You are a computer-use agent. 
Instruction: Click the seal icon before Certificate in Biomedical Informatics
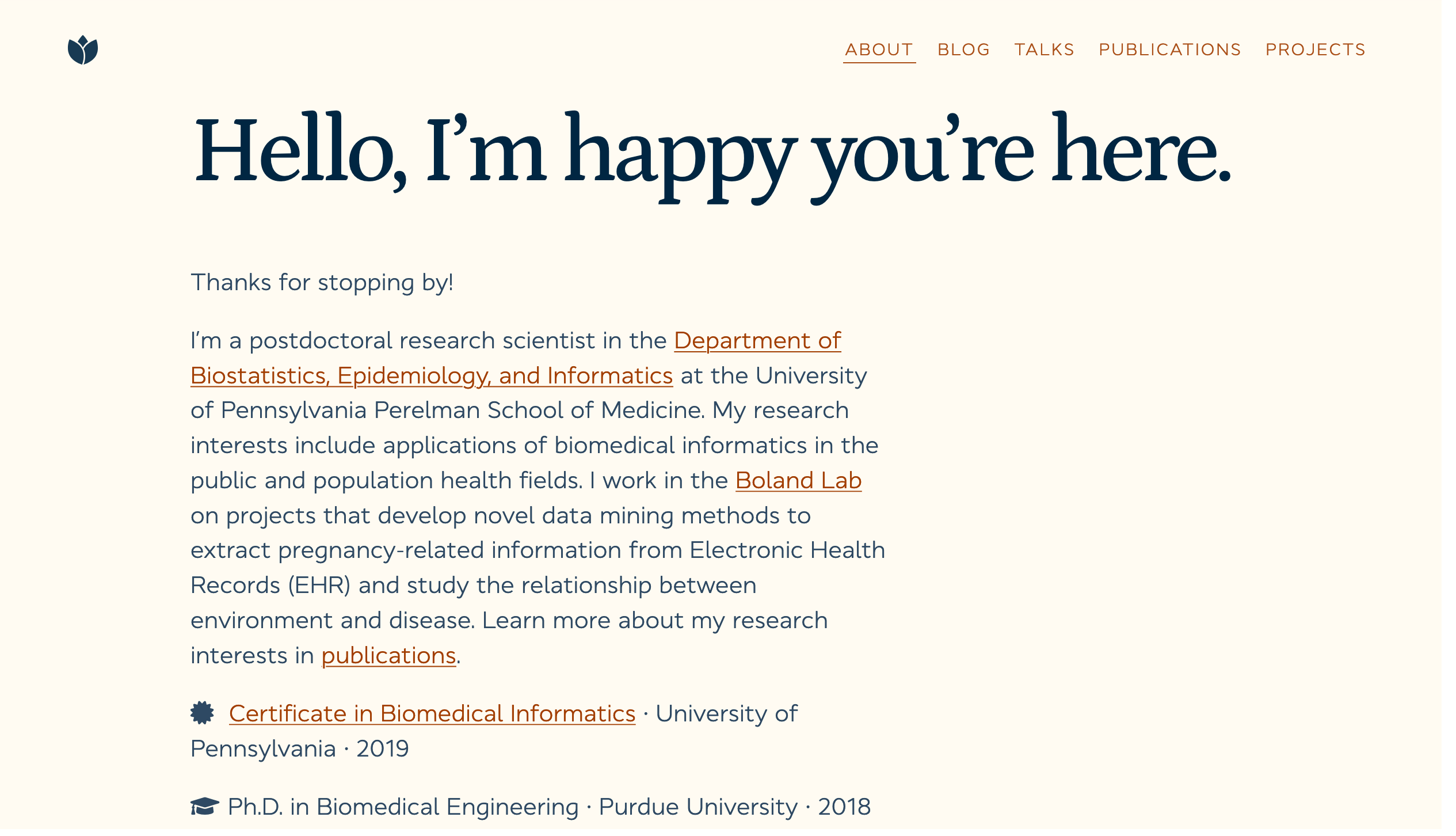pos(203,713)
